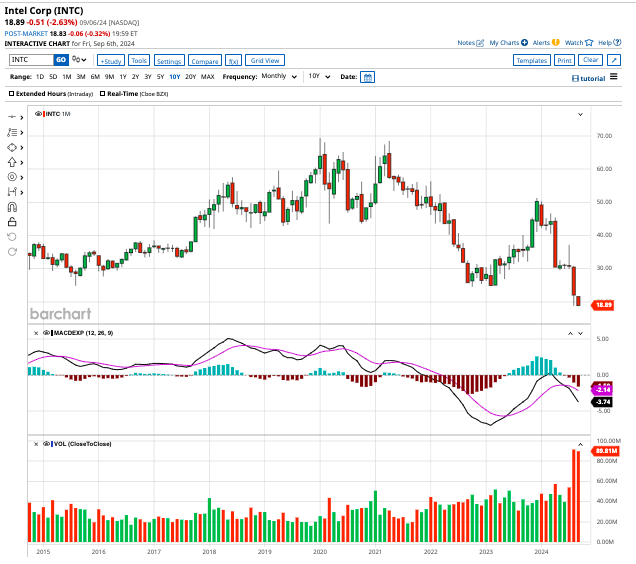Open the polygon shapes drawing tool
Image resolution: width=636 pixels, height=564 pixels.
(x=13, y=146)
